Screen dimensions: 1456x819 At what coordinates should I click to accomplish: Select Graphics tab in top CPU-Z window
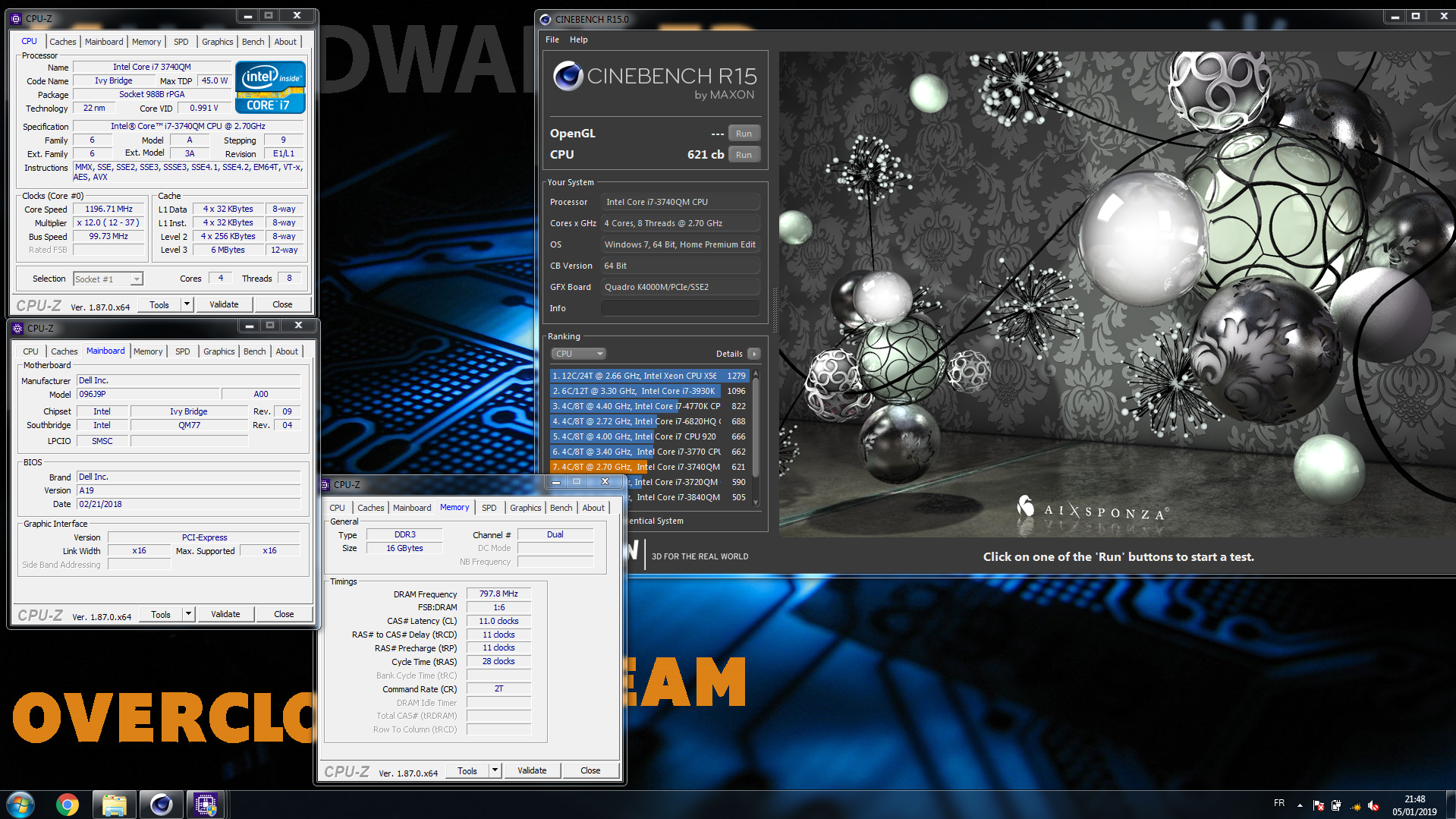[218, 42]
